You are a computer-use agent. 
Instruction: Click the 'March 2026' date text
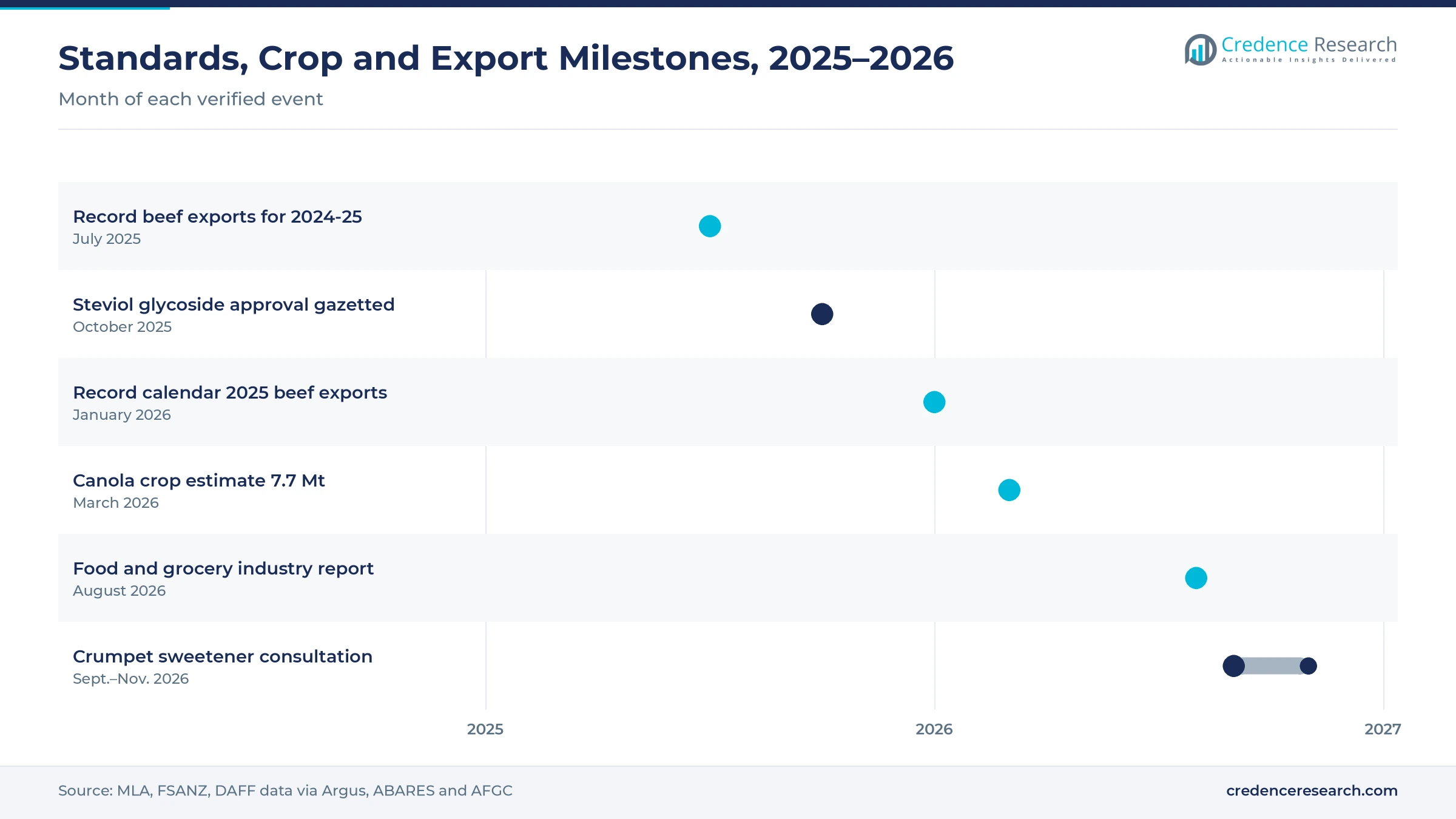(116, 503)
